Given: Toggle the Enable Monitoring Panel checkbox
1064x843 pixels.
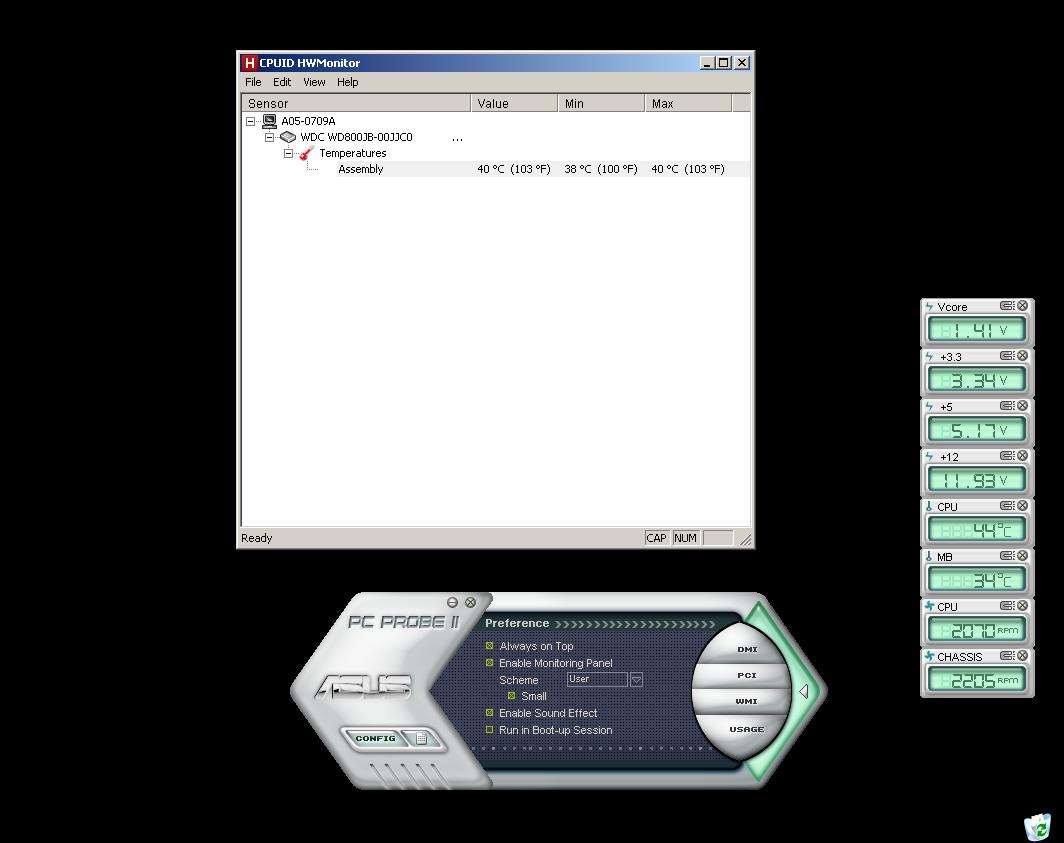Looking at the screenshot, I should point(490,662).
